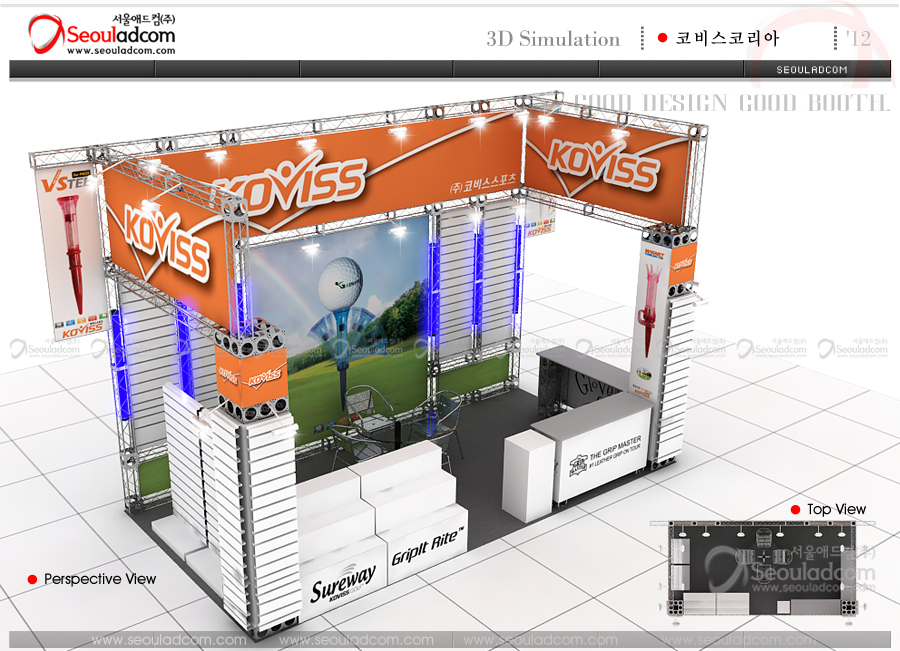Screen dimensions: 900x651
Task: Click the '12 year label in the header
Action: (x=857, y=38)
